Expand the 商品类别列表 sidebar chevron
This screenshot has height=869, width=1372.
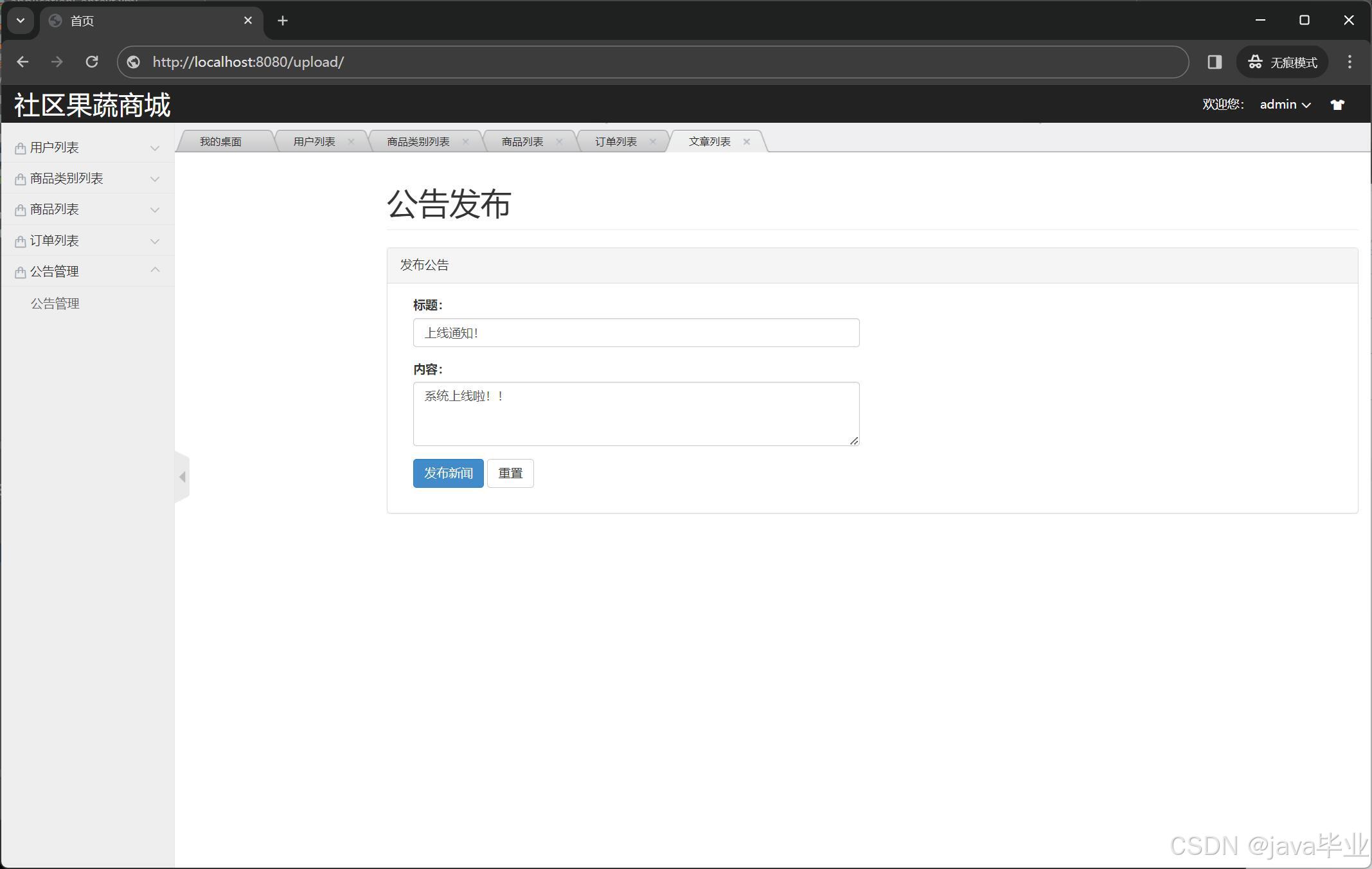coord(155,179)
